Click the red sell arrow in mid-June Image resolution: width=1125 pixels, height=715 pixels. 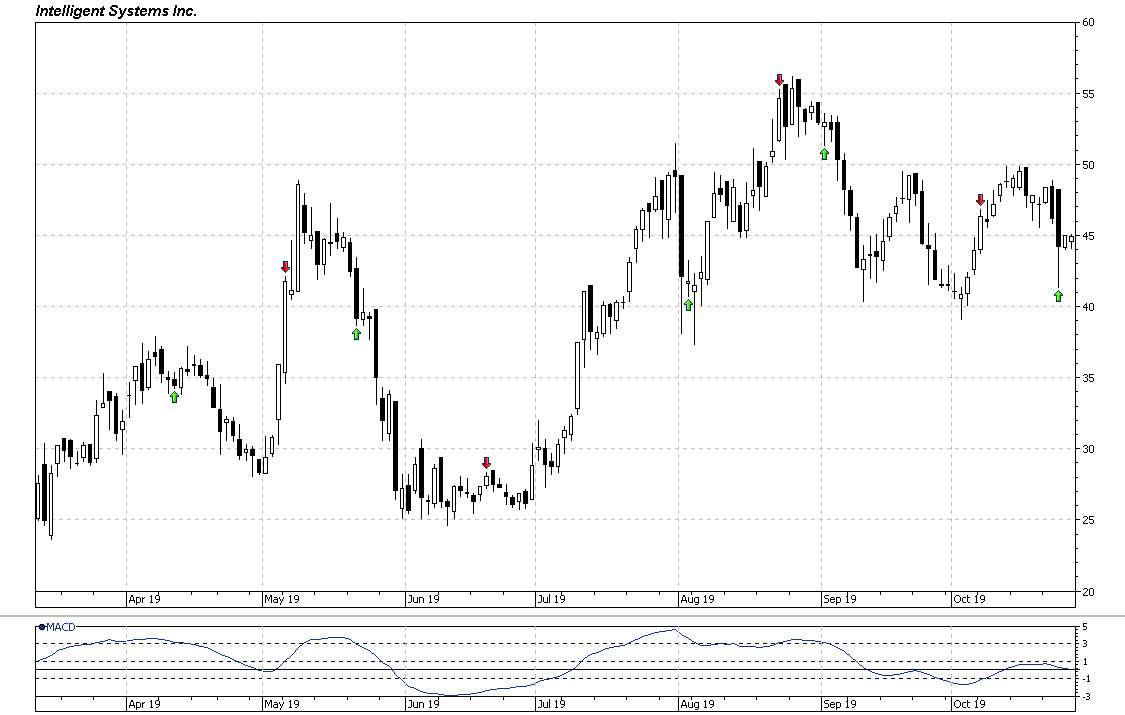[486, 463]
